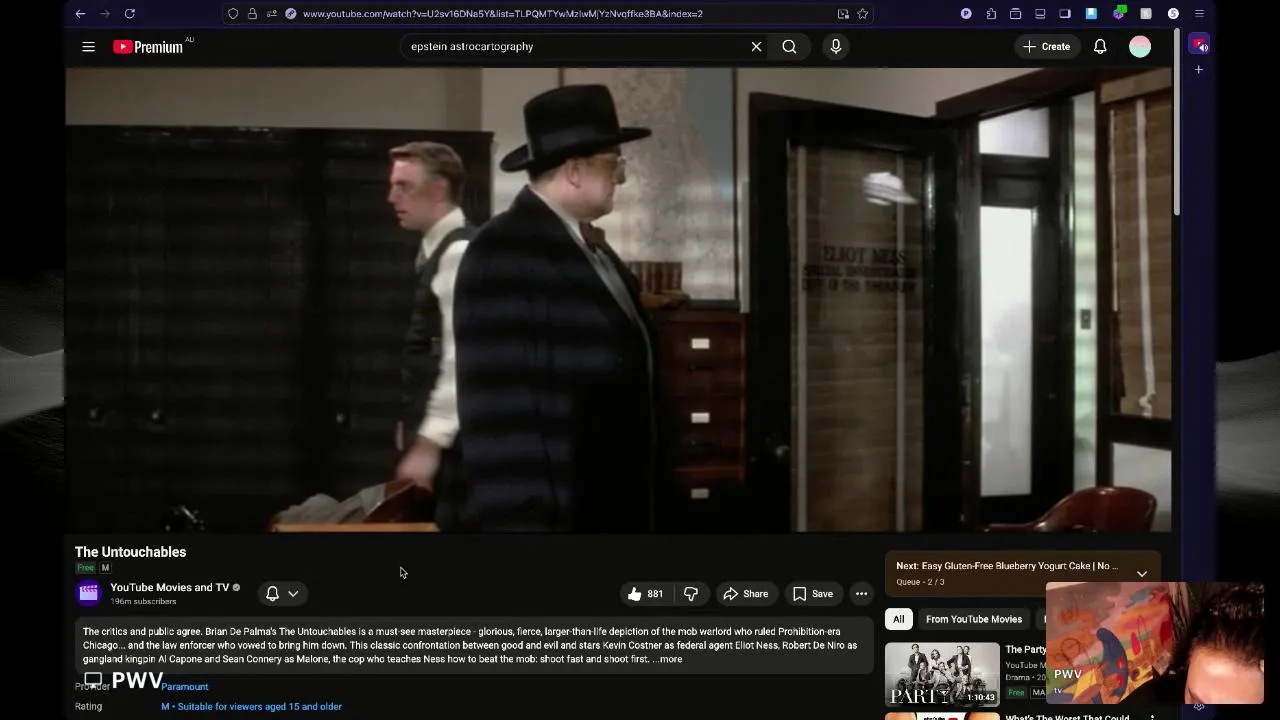Open more actions three-dot menu
The width and height of the screenshot is (1280, 720).
pyautogui.click(x=861, y=594)
